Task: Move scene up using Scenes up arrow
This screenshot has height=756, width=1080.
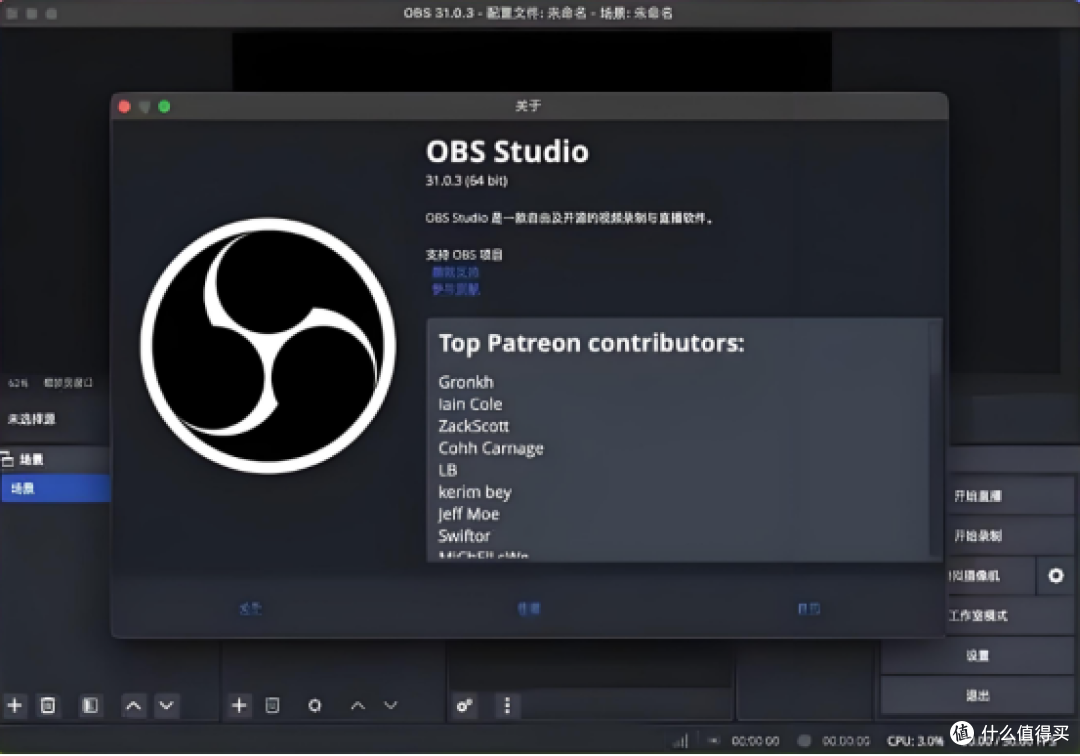Action: [x=134, y=705]
